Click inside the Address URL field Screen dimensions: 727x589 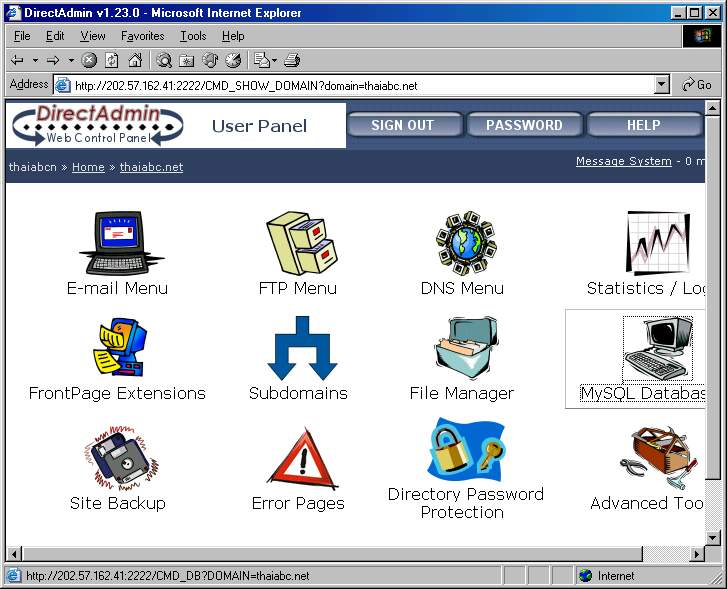[360, 85]
